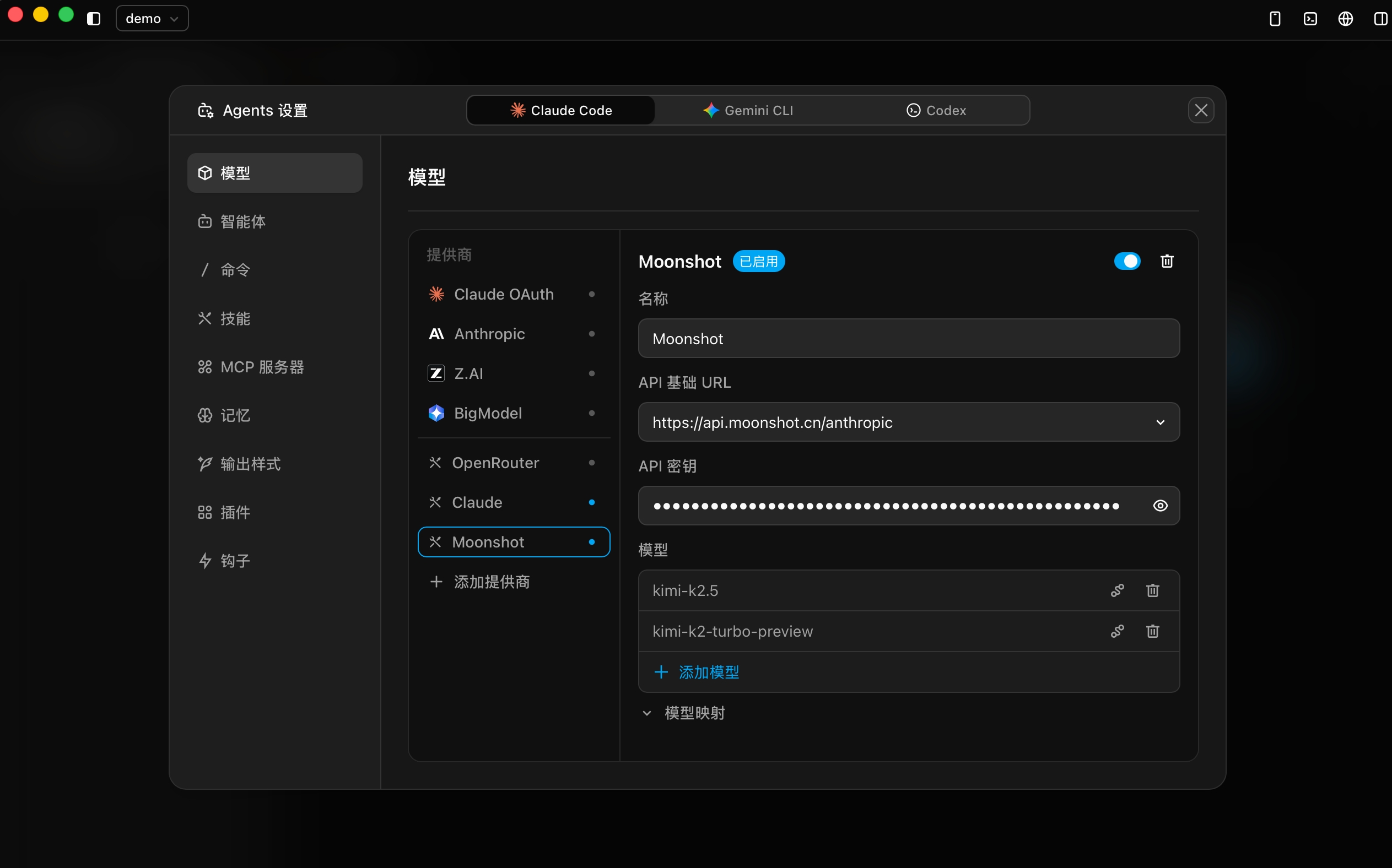The image size is (1392, 868).
Task: Open the demo project dropdown
Action: (x=152, y=18)
